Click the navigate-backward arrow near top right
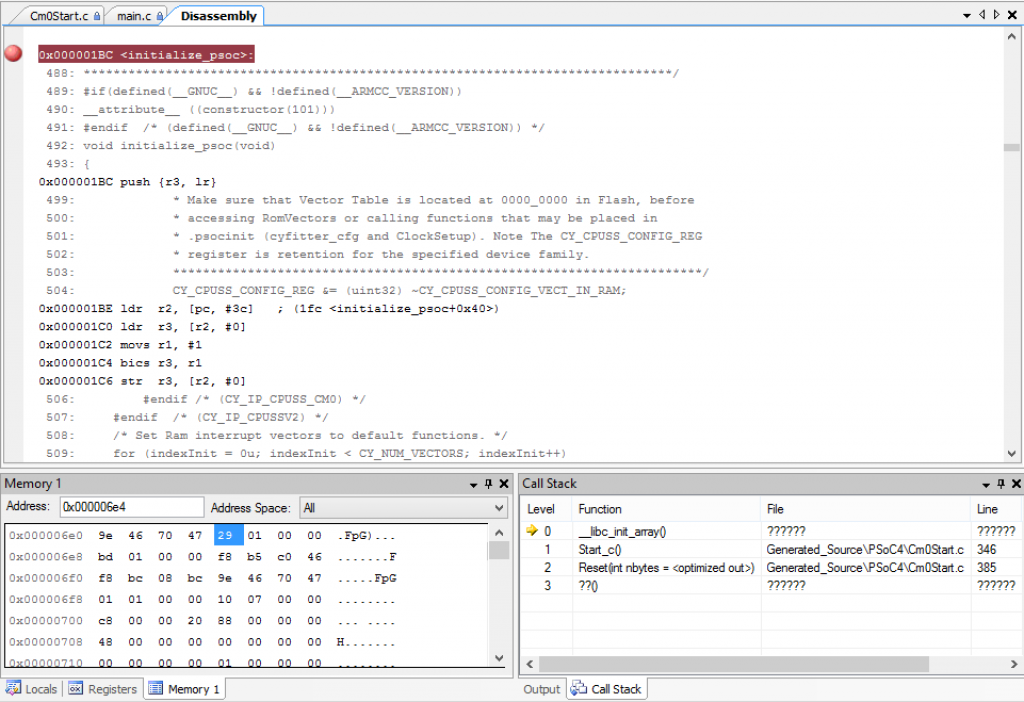The image size is (1024, 702). [x=982, y=15]
